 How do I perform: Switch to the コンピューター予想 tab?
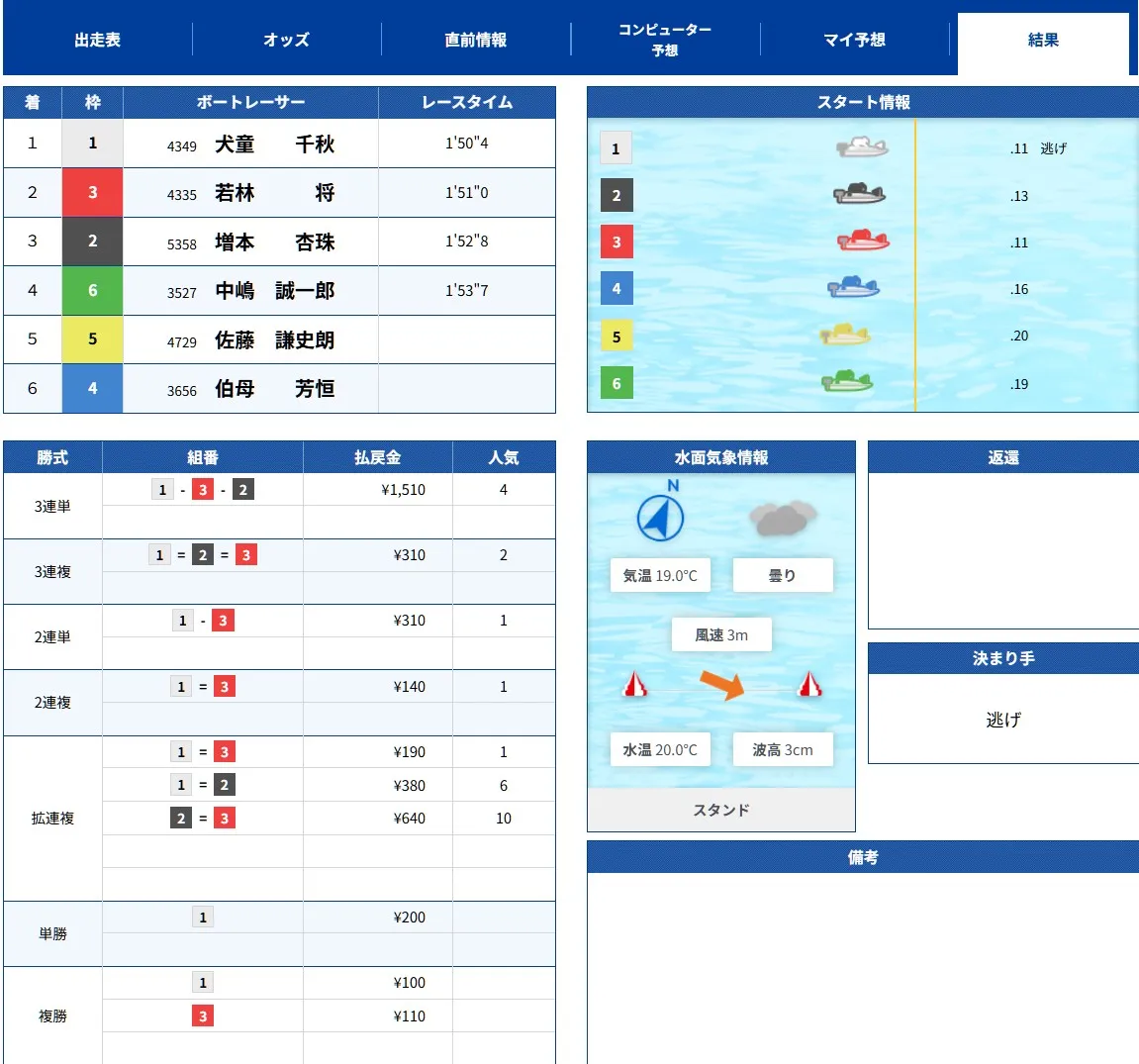click(x=664, y=39)
